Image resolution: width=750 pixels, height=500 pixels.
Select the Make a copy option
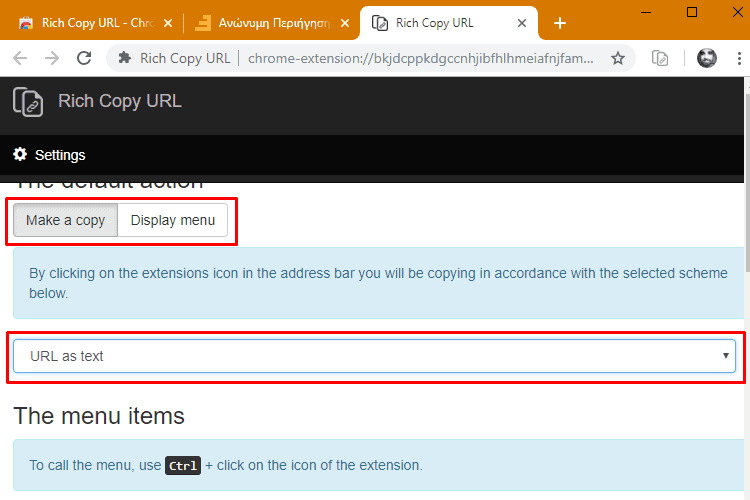pos(66,220)
